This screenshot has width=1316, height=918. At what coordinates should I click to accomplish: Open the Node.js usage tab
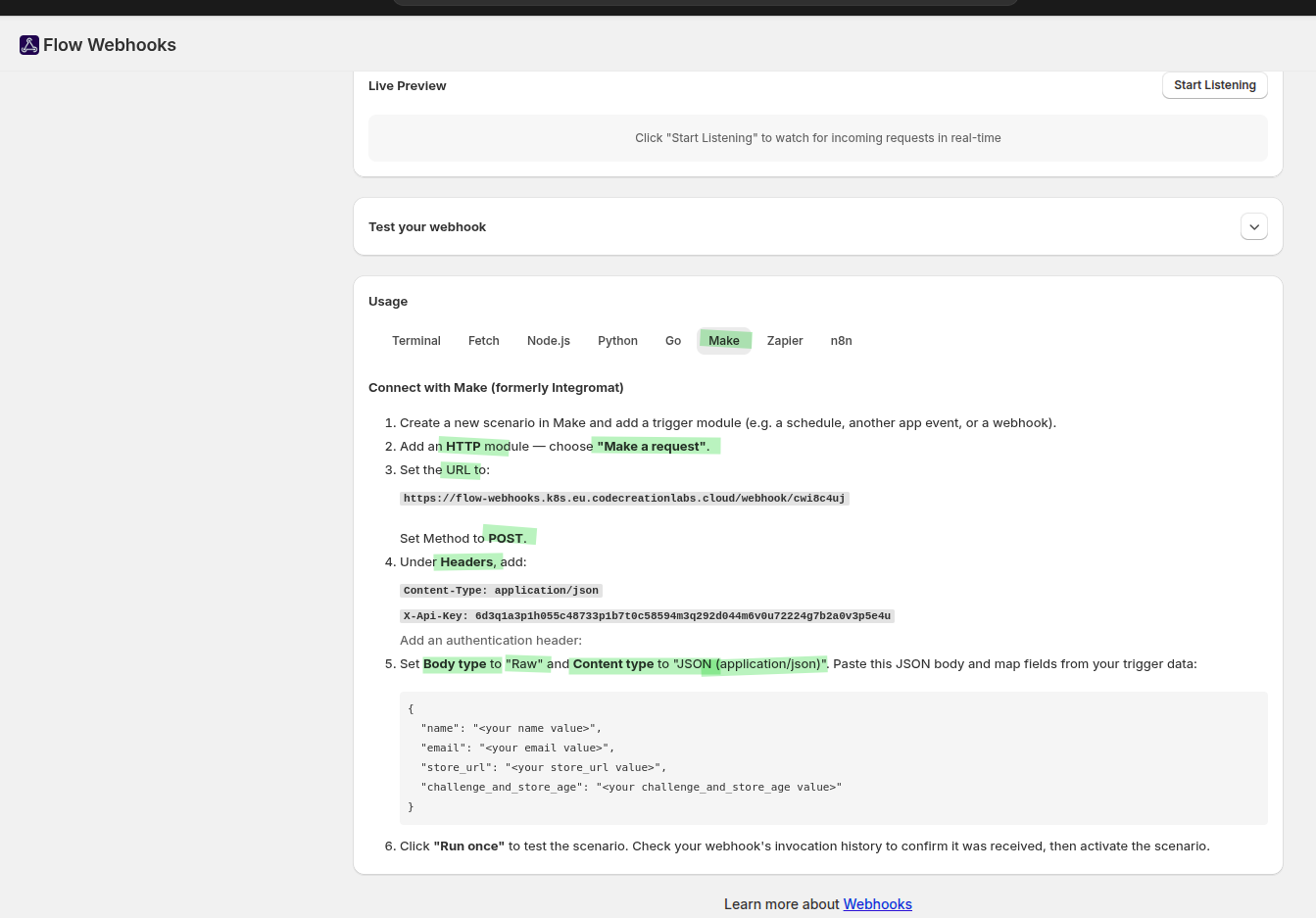tap(548, 341)
